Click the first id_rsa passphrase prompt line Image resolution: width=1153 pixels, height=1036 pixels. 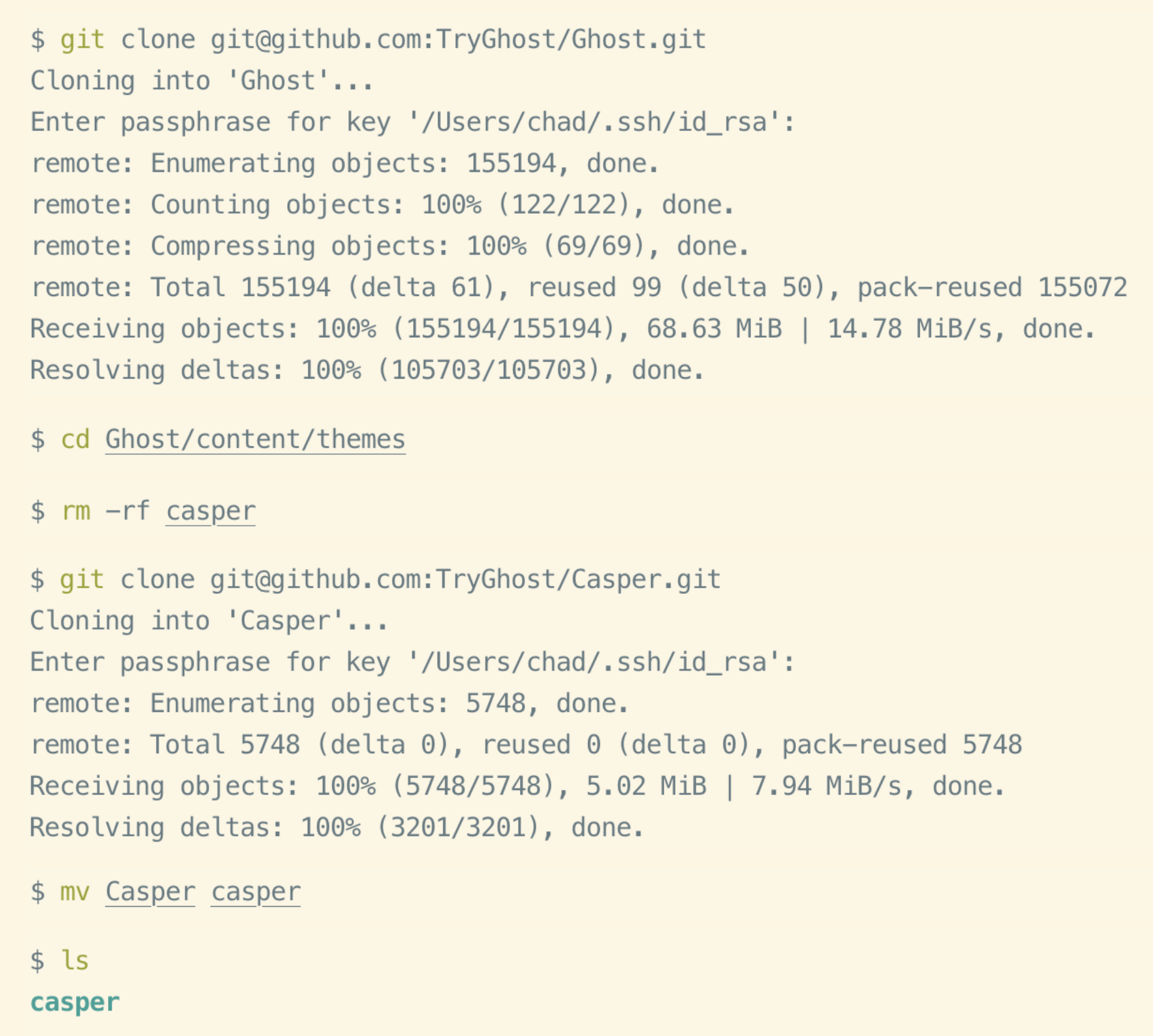pyautogui.click(x=413, y=122)
